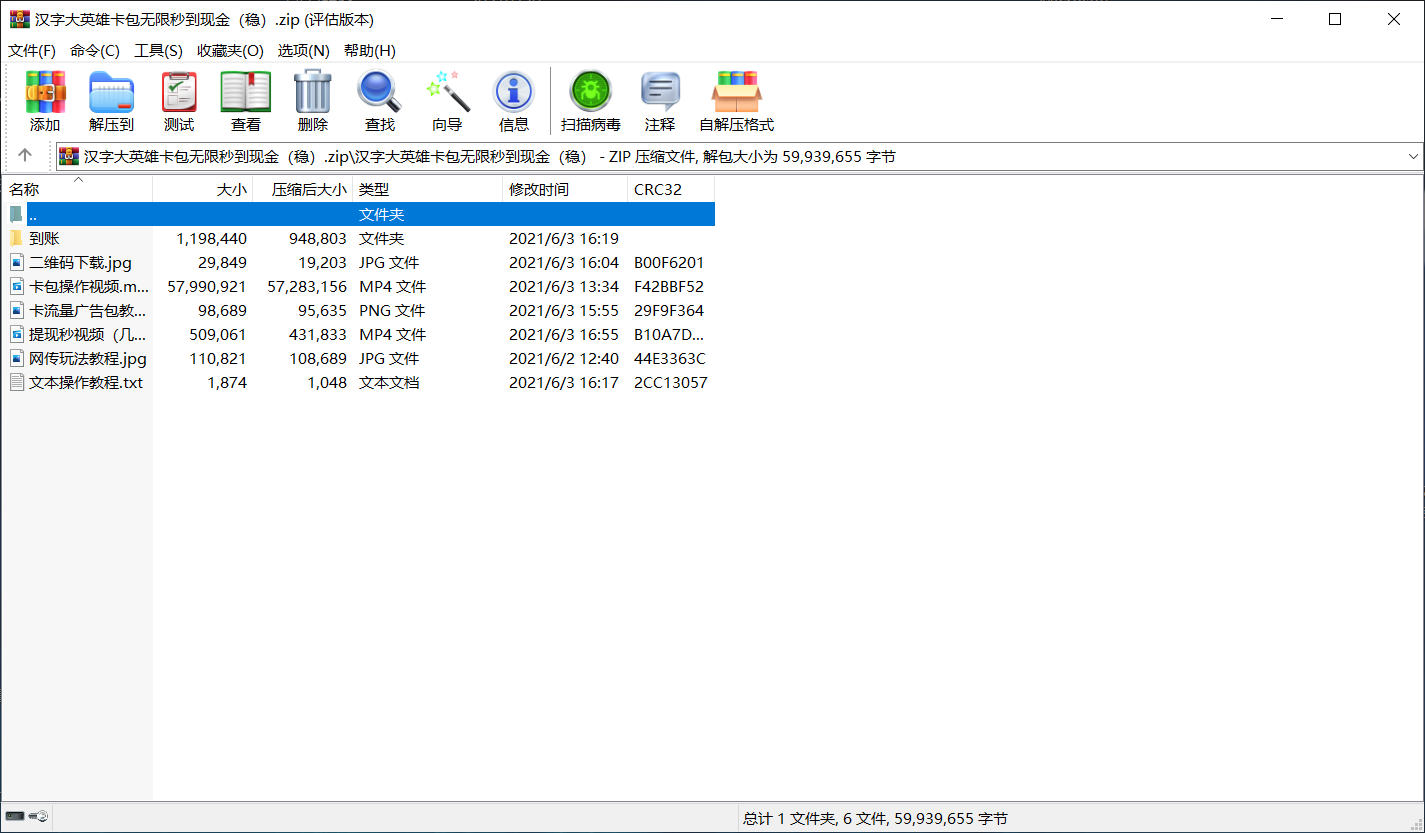The height and width of the screenshot is (833, 1425).
Task: Open the 查看 (View) book icon
Action: (x=246, y=93)
